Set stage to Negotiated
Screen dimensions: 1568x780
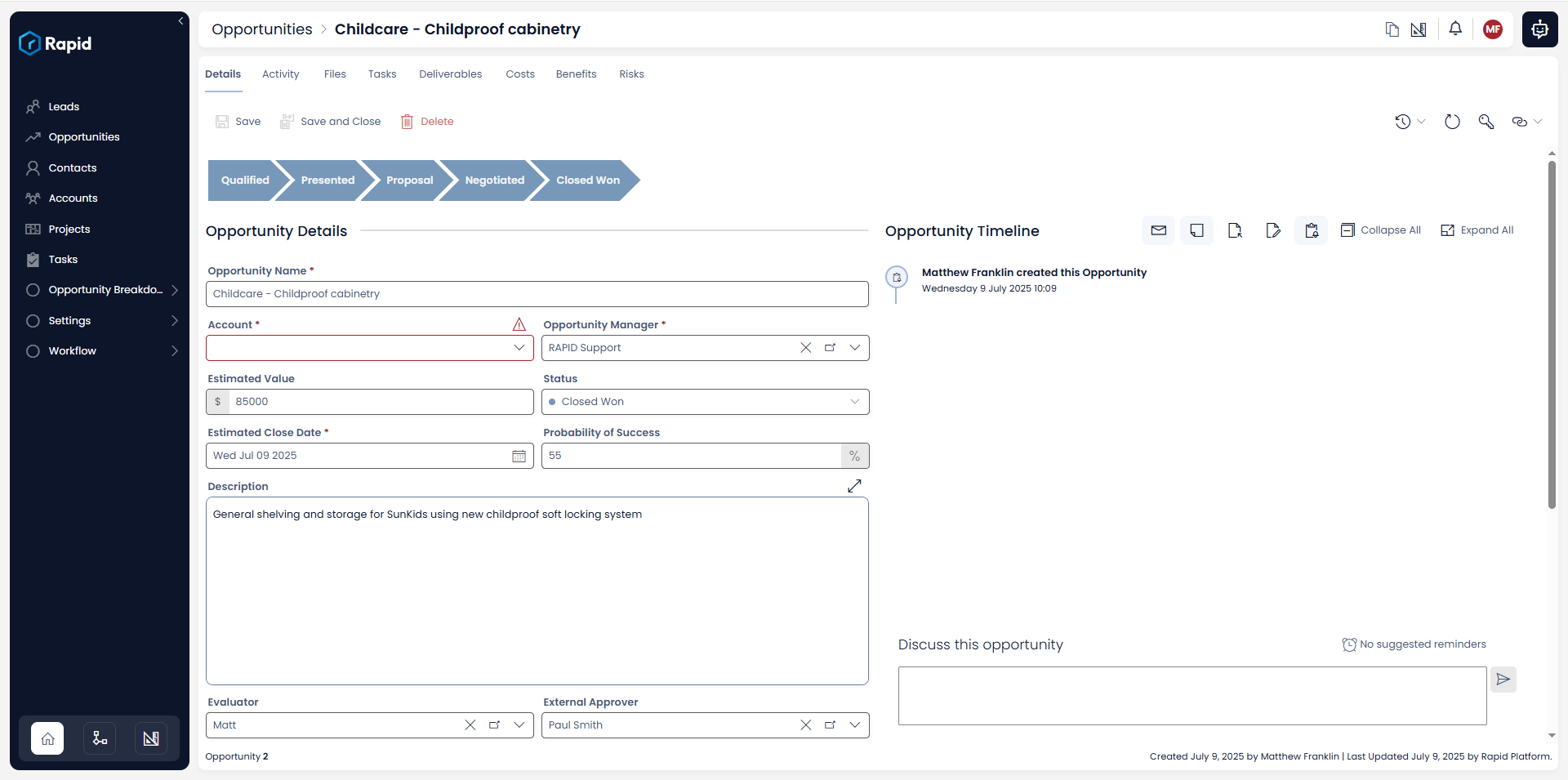pos(494,181)
